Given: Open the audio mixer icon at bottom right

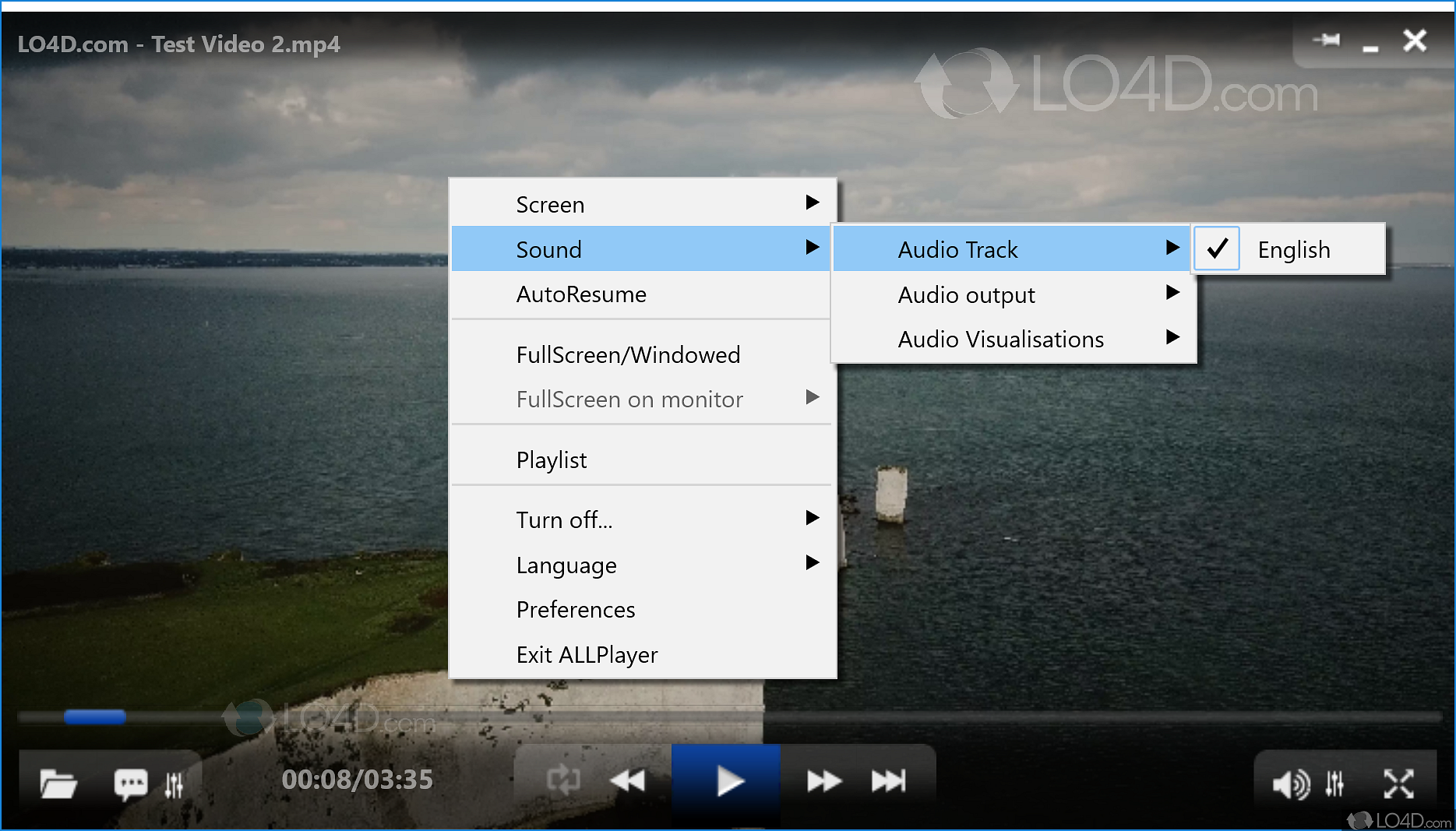Looking at the screenshot, I should coord(1335,783).
